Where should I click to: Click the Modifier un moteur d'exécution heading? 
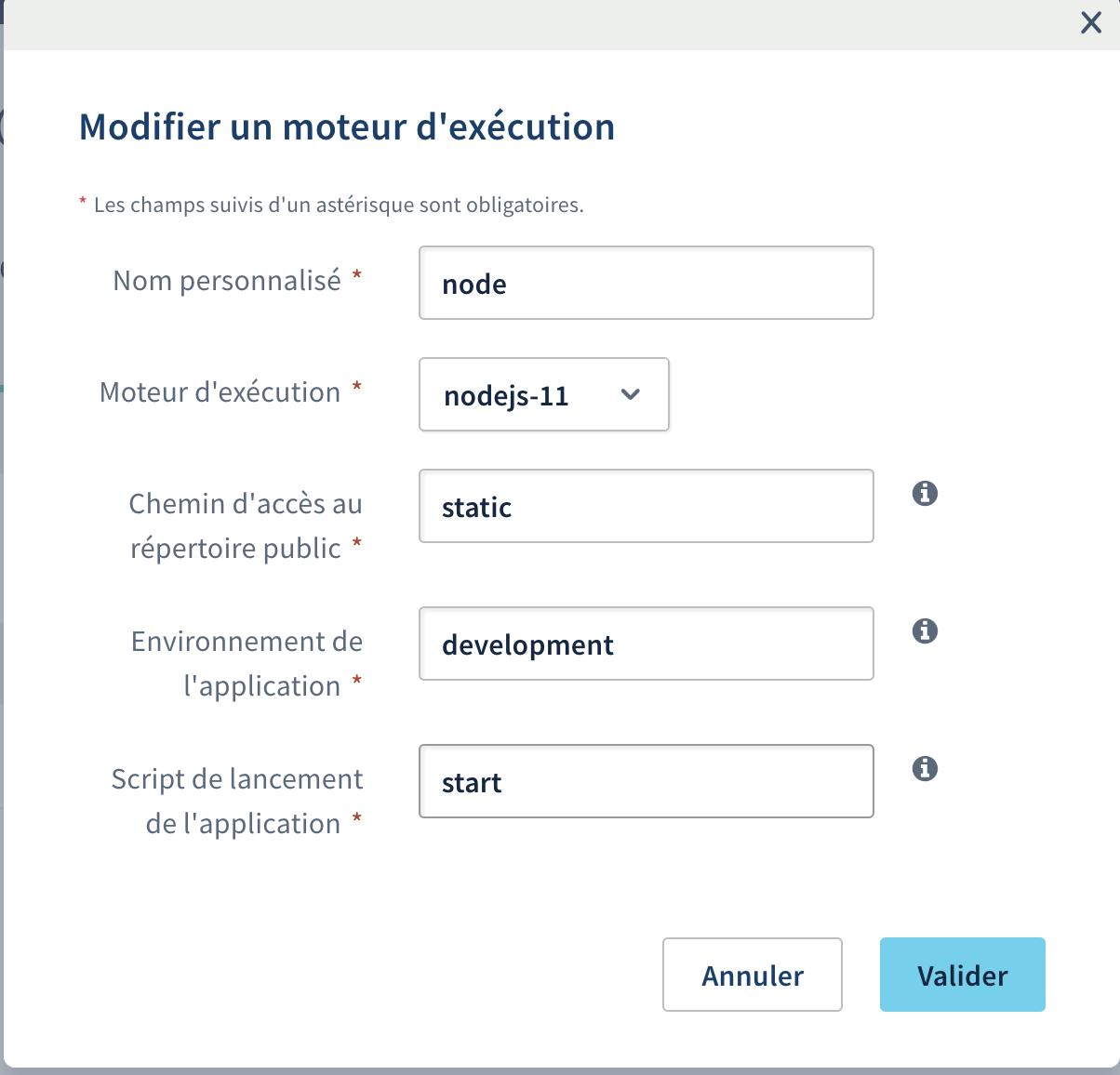347,127
